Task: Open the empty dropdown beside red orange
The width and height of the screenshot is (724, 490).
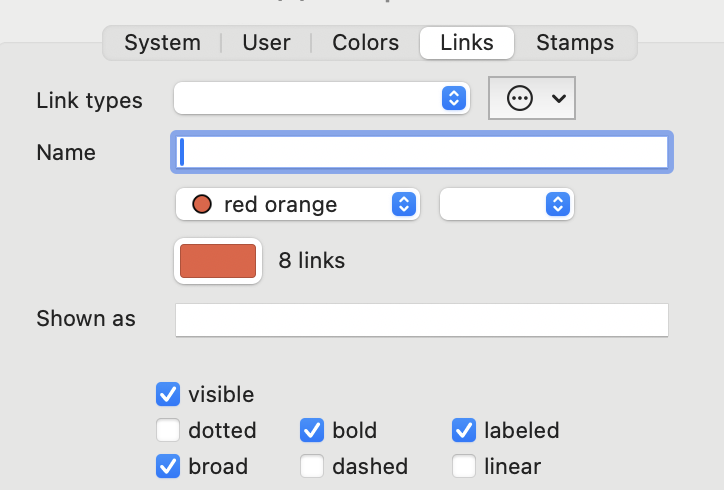Action: click(507, 204)
